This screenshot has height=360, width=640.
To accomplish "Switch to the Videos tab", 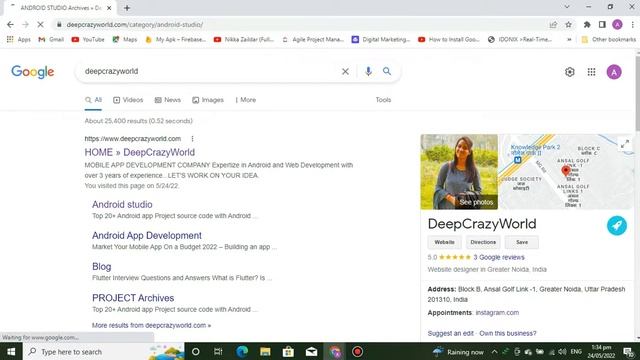I will tap(128, 100).
